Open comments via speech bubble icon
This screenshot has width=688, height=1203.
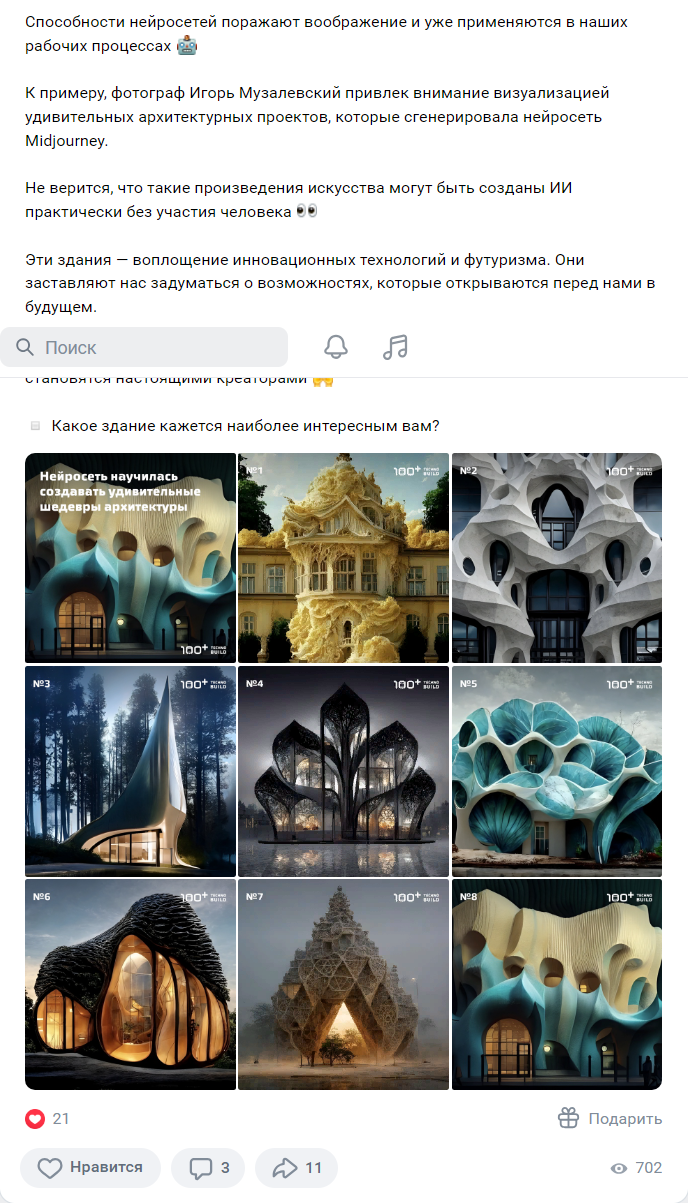(x=201, y=1168)
